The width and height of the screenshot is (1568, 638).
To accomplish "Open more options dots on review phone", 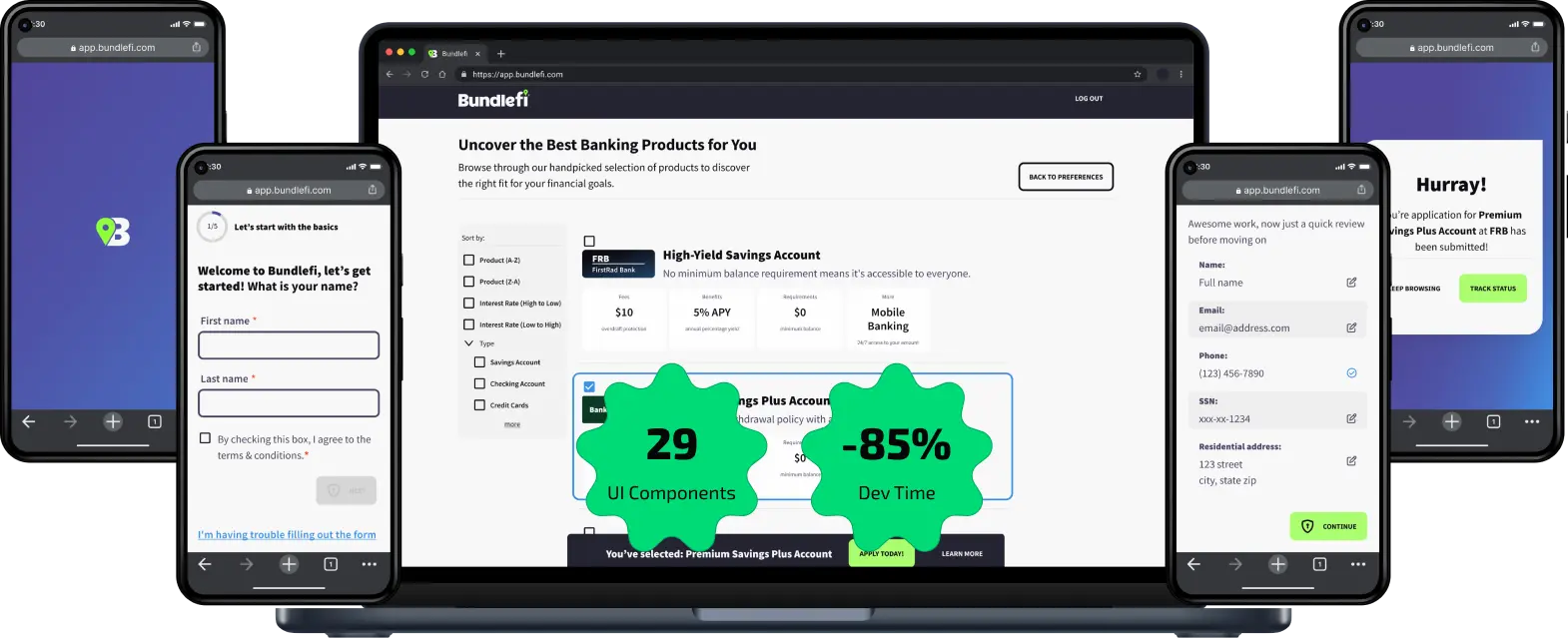I will pos(1358,564).
